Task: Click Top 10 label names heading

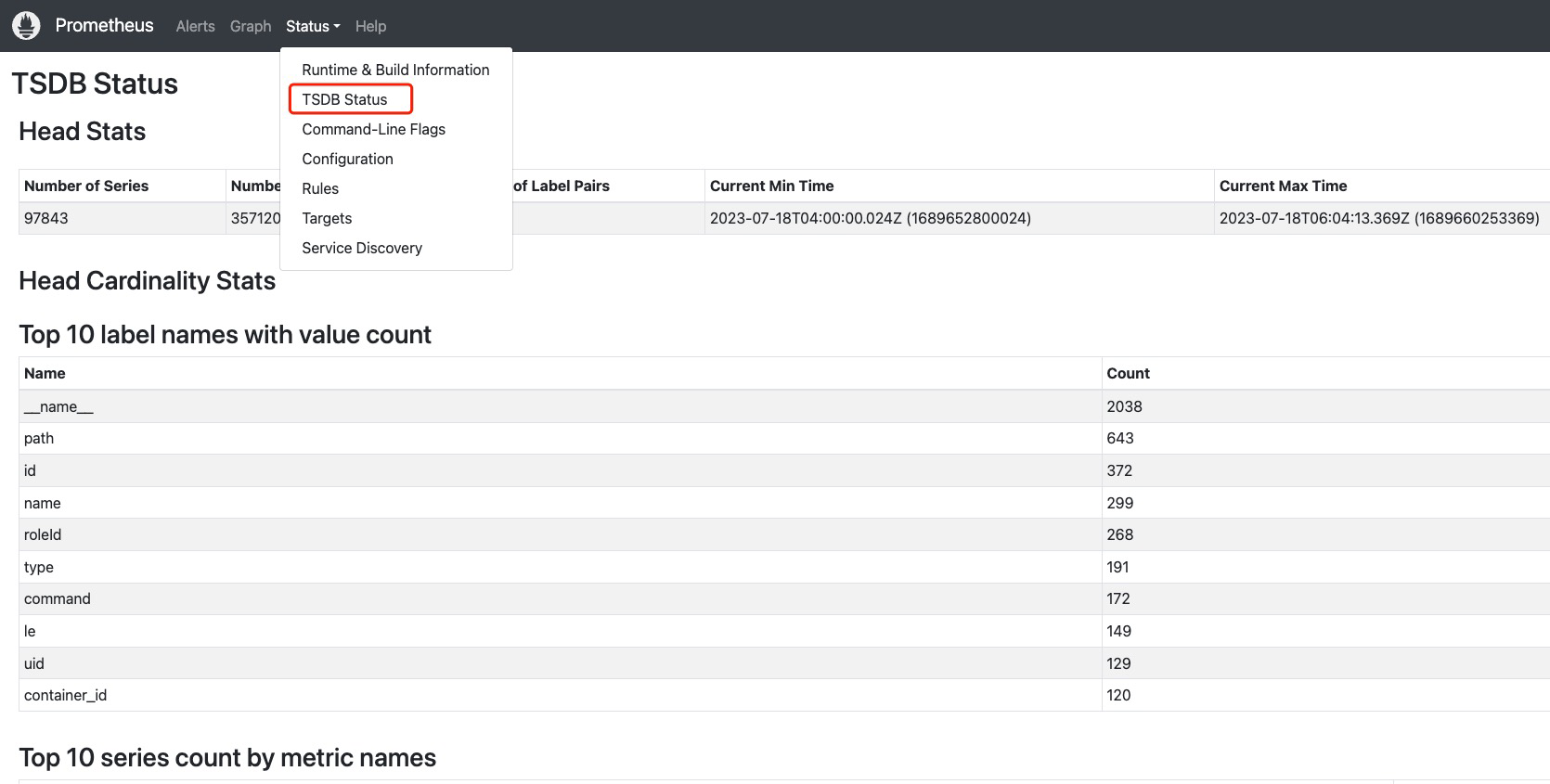Action: tap(225, 335)
